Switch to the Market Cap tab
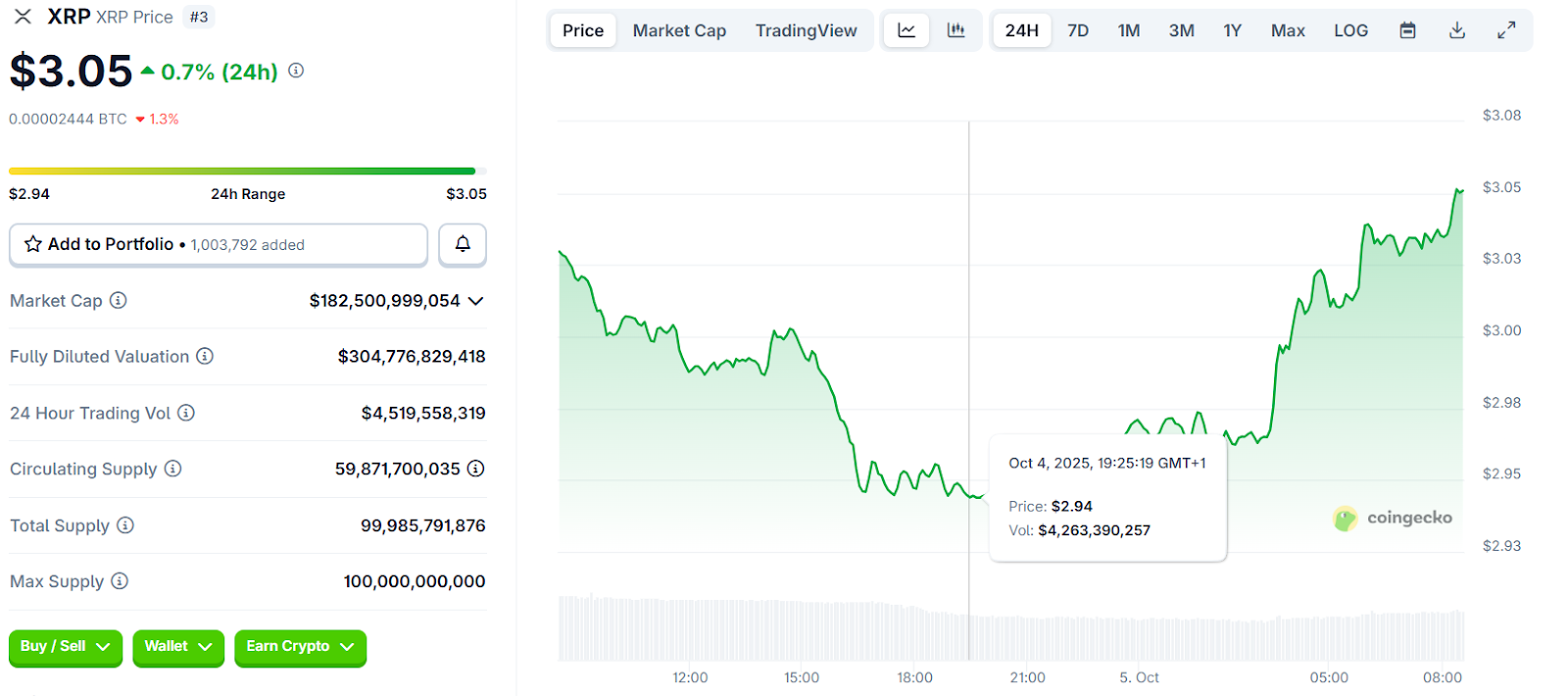The height and width of the screenshot is (696, 1568). pyautogui.click(x=679, y=30)
